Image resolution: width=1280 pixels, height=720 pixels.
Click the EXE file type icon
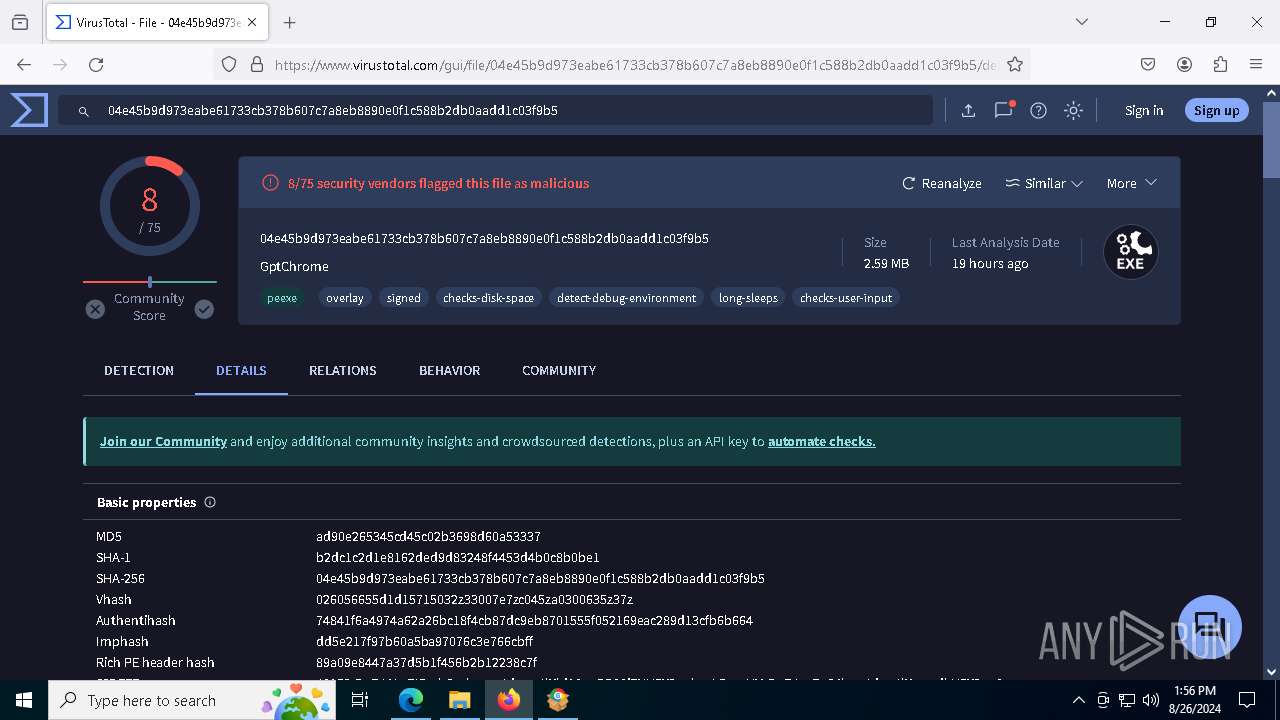coord(1130,252)
